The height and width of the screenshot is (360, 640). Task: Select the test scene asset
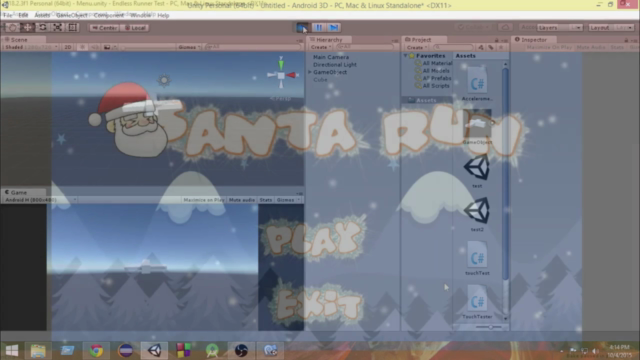(477, 171)
